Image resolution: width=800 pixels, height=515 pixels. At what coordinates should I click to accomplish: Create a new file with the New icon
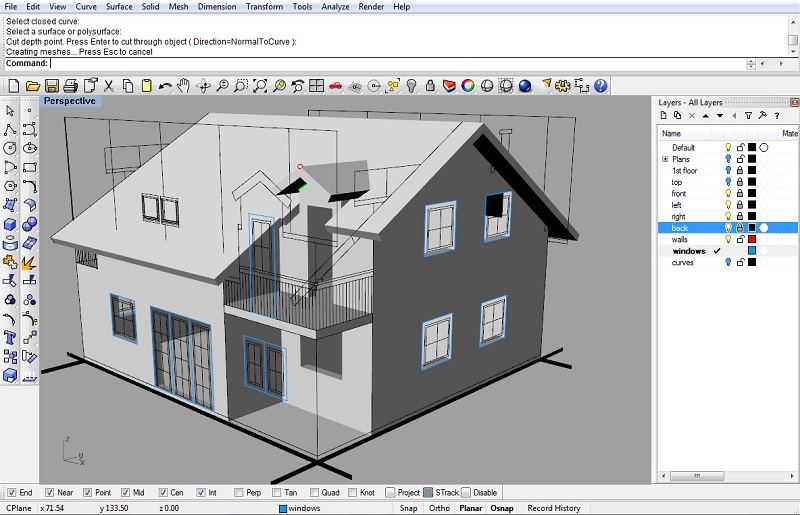click(x=14, y=86)
